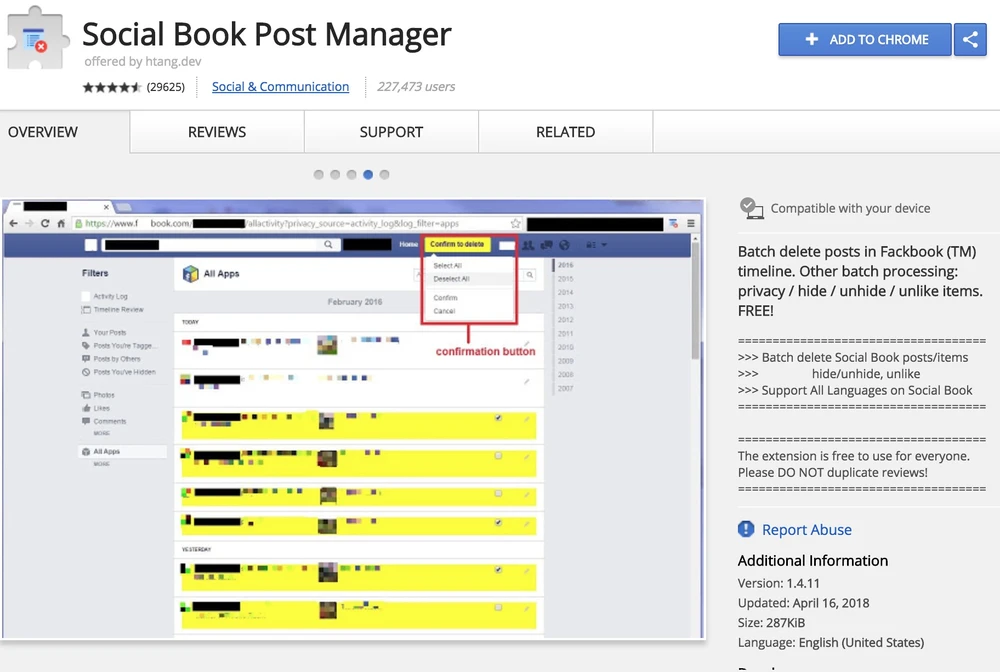Click the star rating graphic
Viewport: 1000px width, 672px height.
click(111, 87)
